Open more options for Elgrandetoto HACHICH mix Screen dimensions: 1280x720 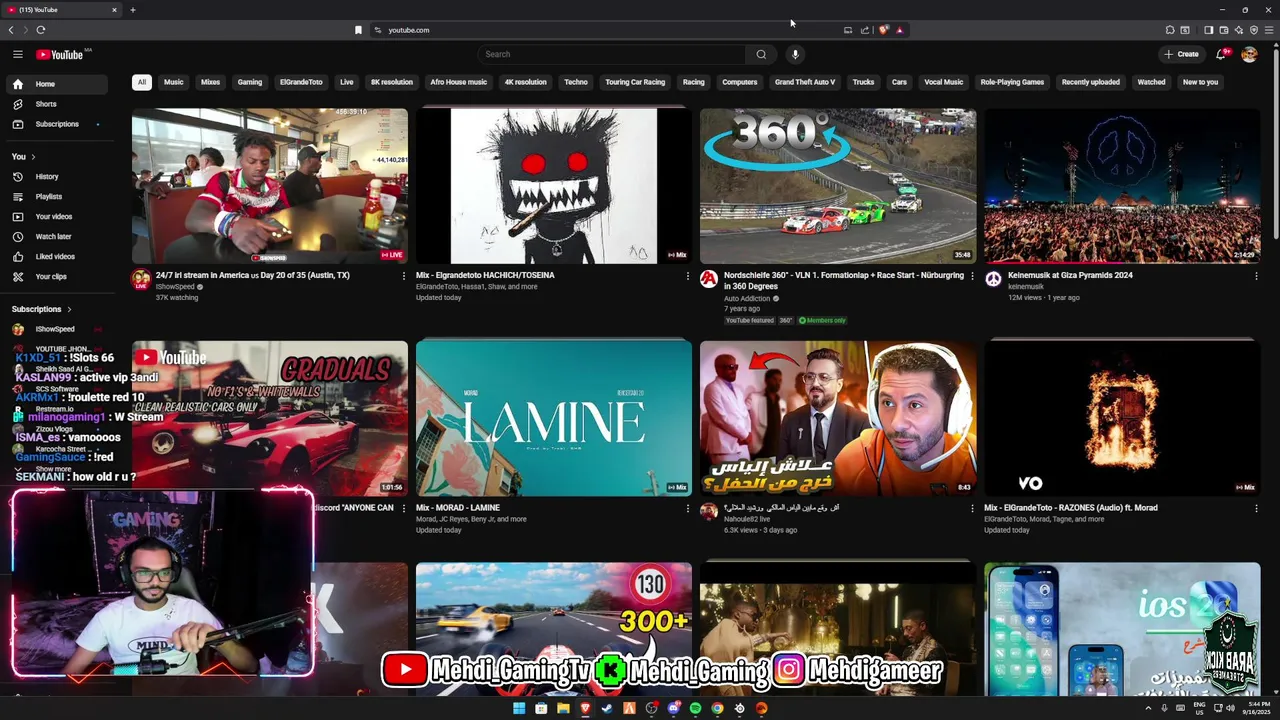pyautogui.click(x=688, y=276)
